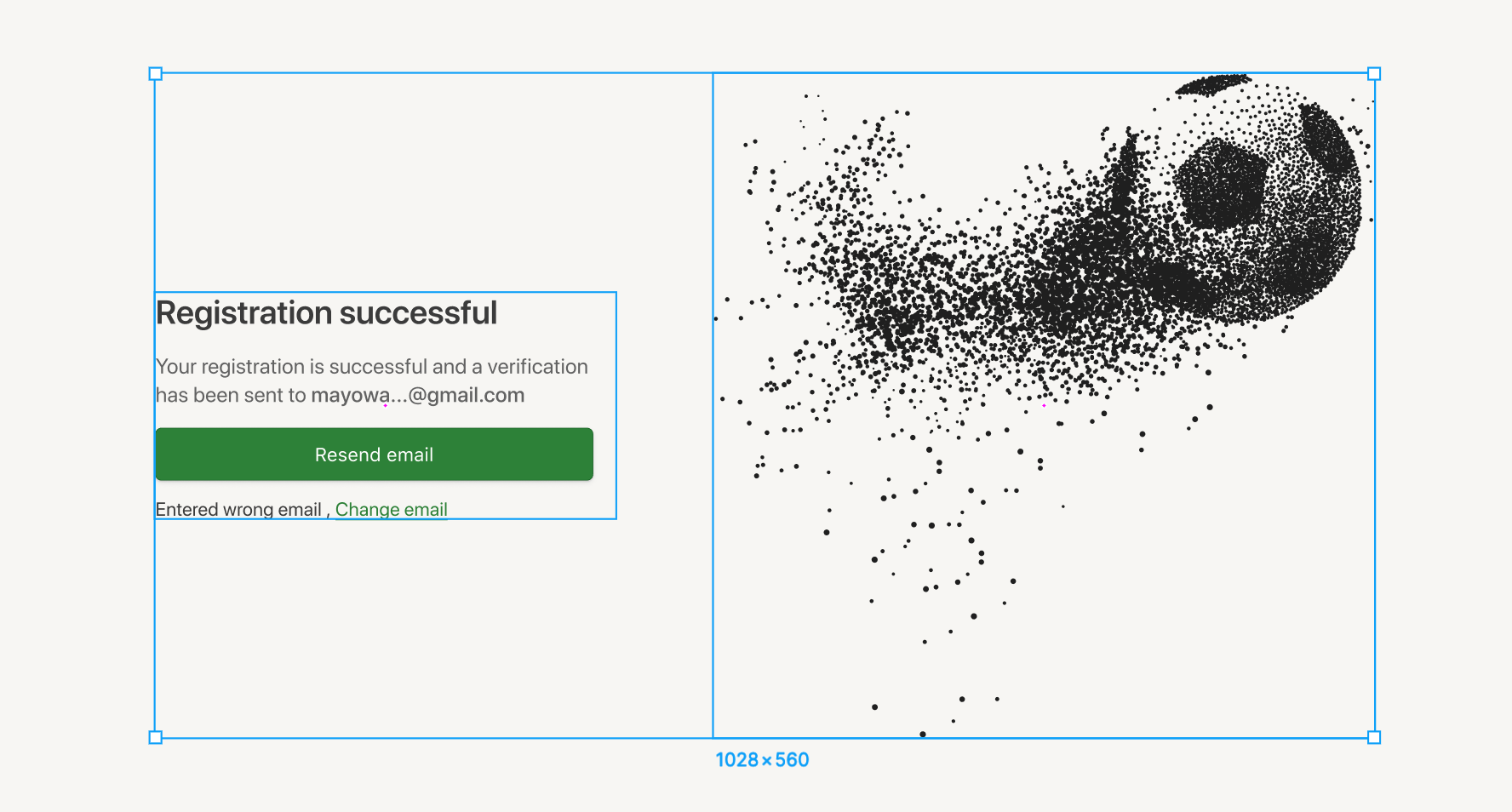Click the black pentagon on the soccer ball
Image resolution: width=1512 pixels, height=812 pixels.
click(x=1220, y=183)
